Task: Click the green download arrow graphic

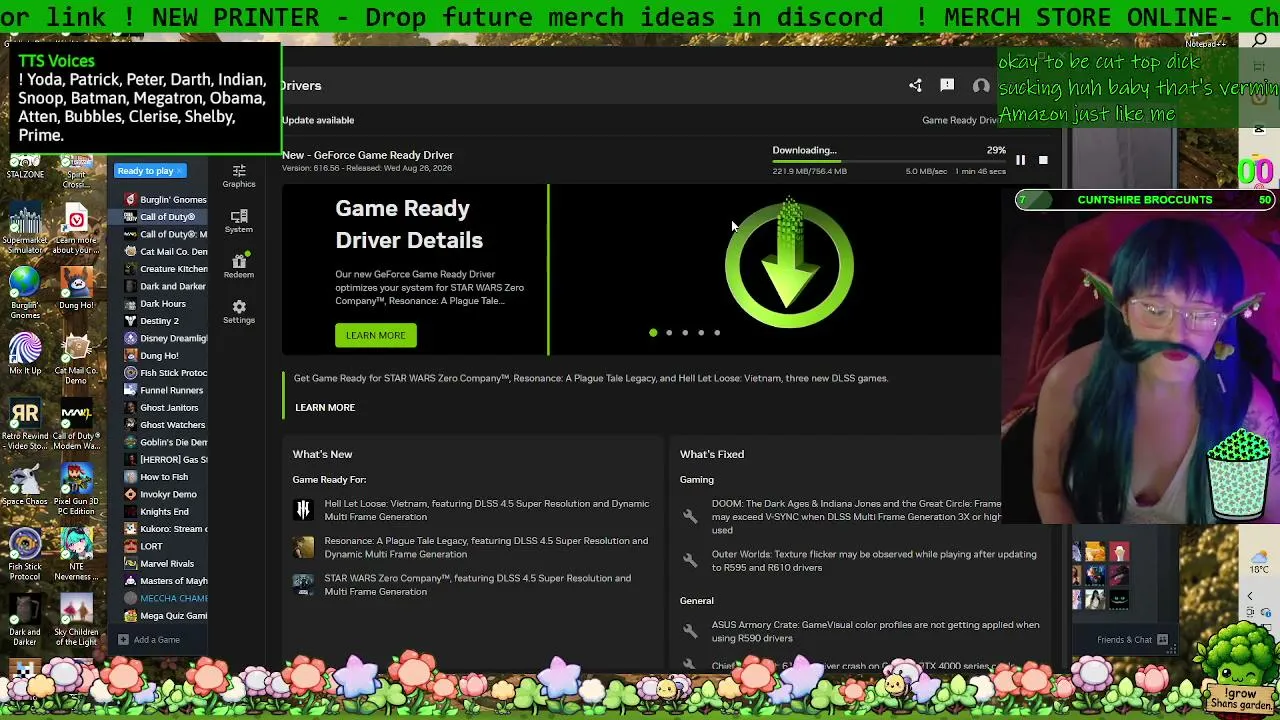Action: 789,263
